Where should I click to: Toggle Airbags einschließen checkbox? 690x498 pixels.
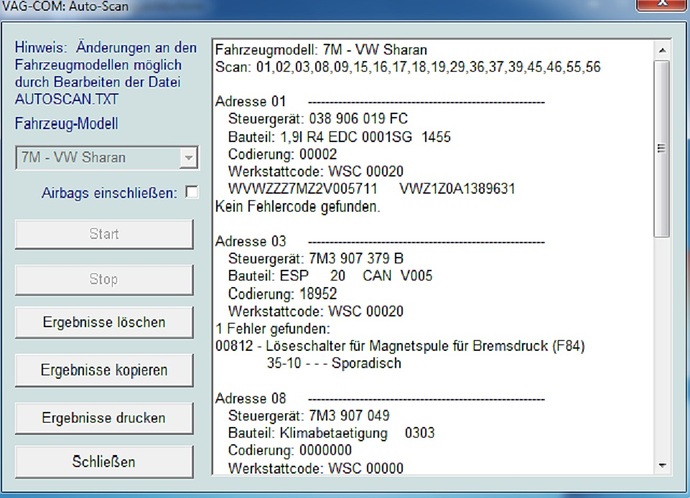tap(192, 192)
